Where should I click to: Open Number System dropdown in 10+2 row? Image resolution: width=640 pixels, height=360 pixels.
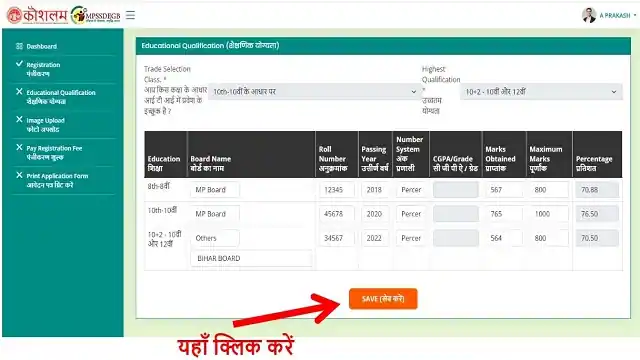click(x=411, y=238)
